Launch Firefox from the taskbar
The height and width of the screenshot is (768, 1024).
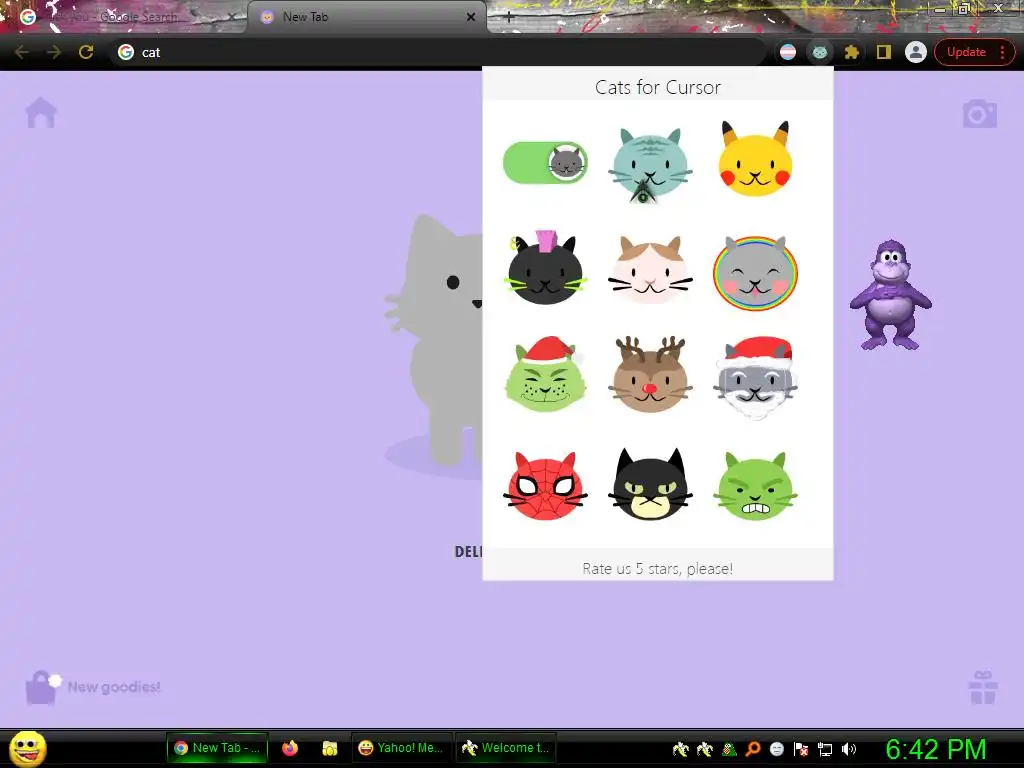(x=289, y=748)
